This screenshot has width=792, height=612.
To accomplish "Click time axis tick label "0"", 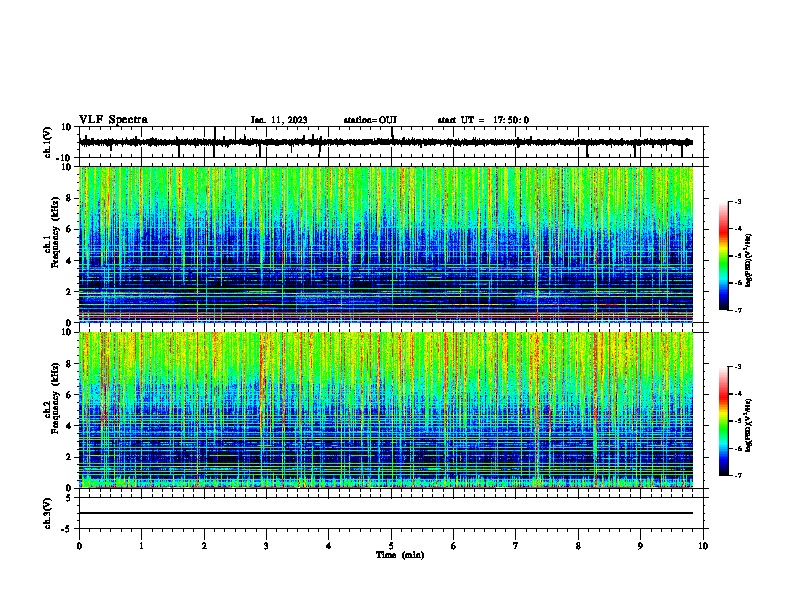I will (79, 546).
